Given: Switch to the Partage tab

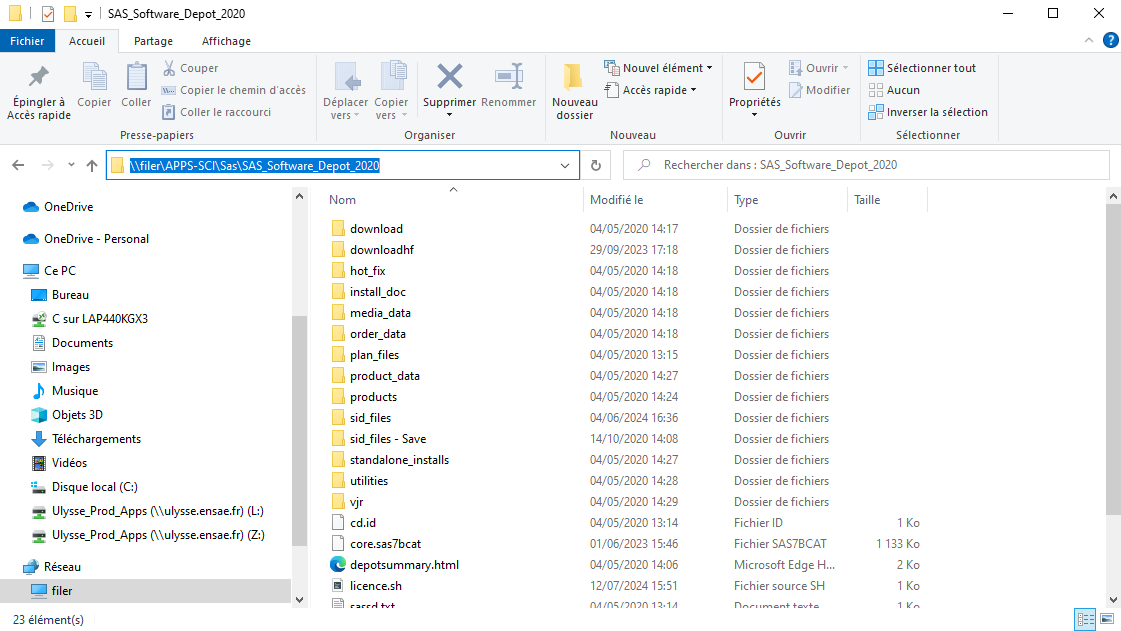Looking at the screenshot, I should tap(153, 41).
